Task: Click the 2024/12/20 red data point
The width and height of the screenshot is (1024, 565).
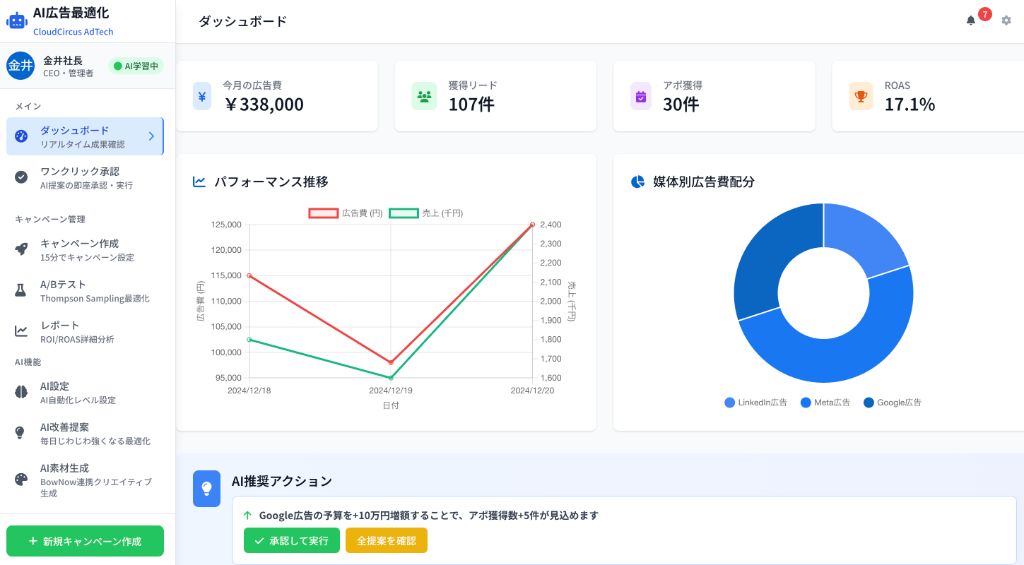Action: tap(532, 225)
